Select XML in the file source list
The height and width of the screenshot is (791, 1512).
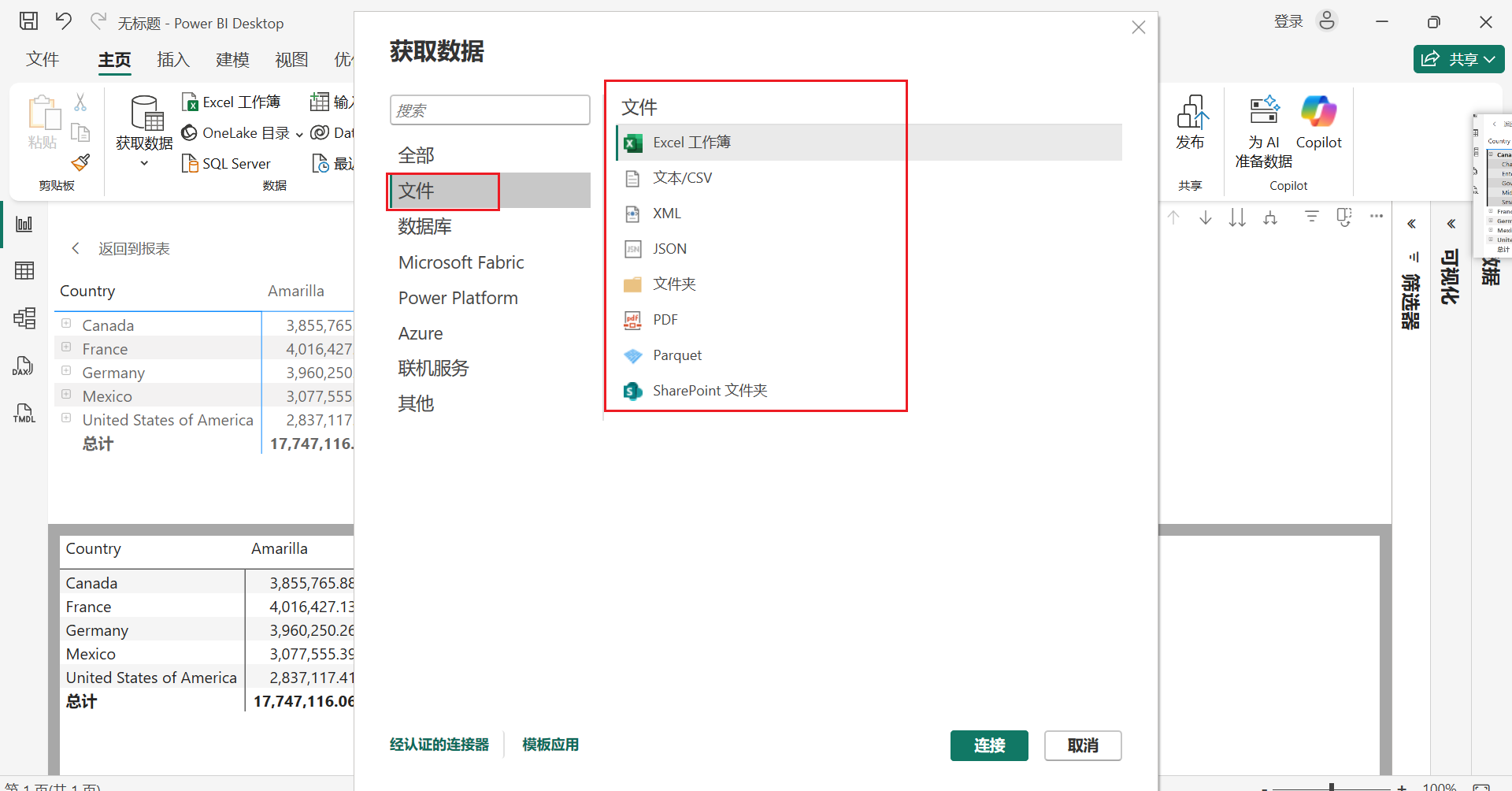[x=869, y=214]
